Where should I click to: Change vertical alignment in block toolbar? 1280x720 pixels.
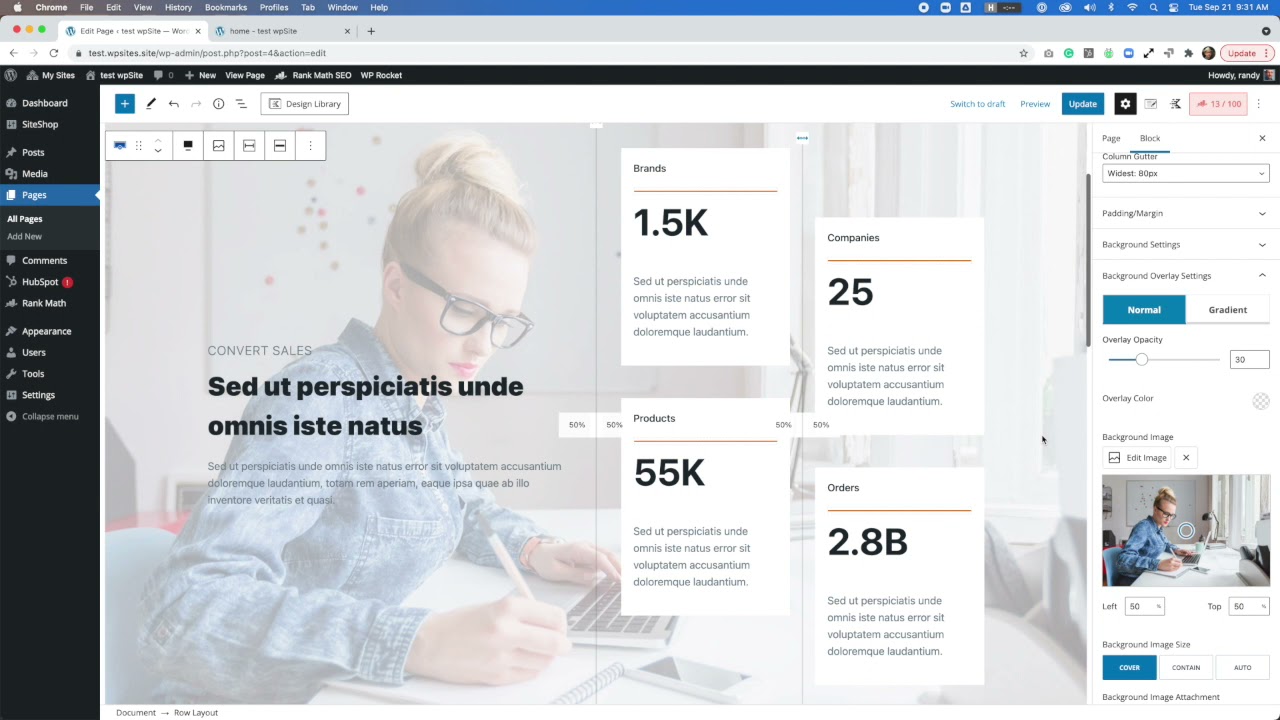[x=188, y=146]
